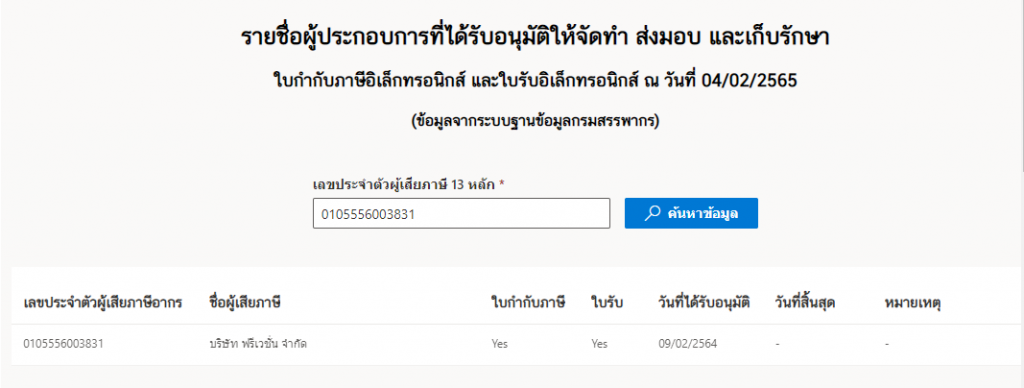1024x388 pixels.
Task: Click tax ID 0105556003831 in the result row
Action: click(63, 344)
